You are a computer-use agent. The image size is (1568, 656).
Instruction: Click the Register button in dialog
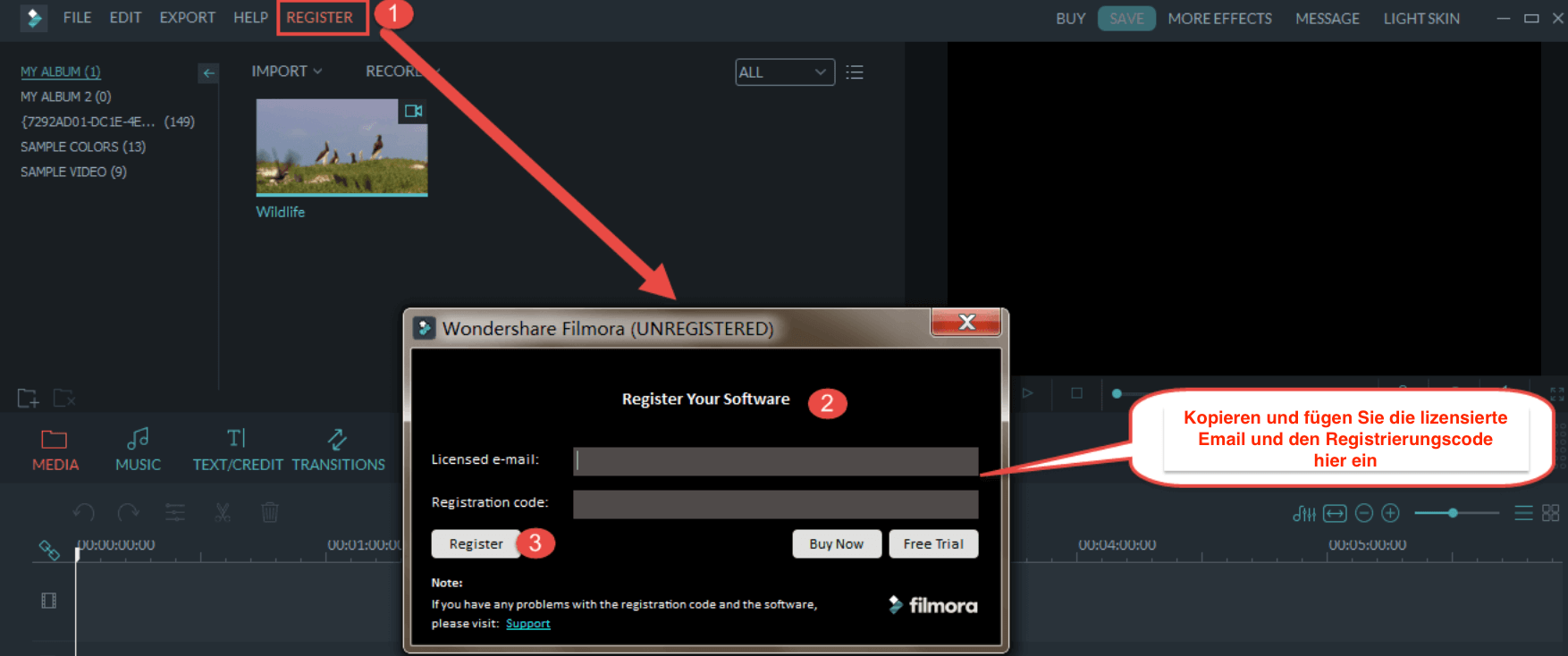point(476,543)
